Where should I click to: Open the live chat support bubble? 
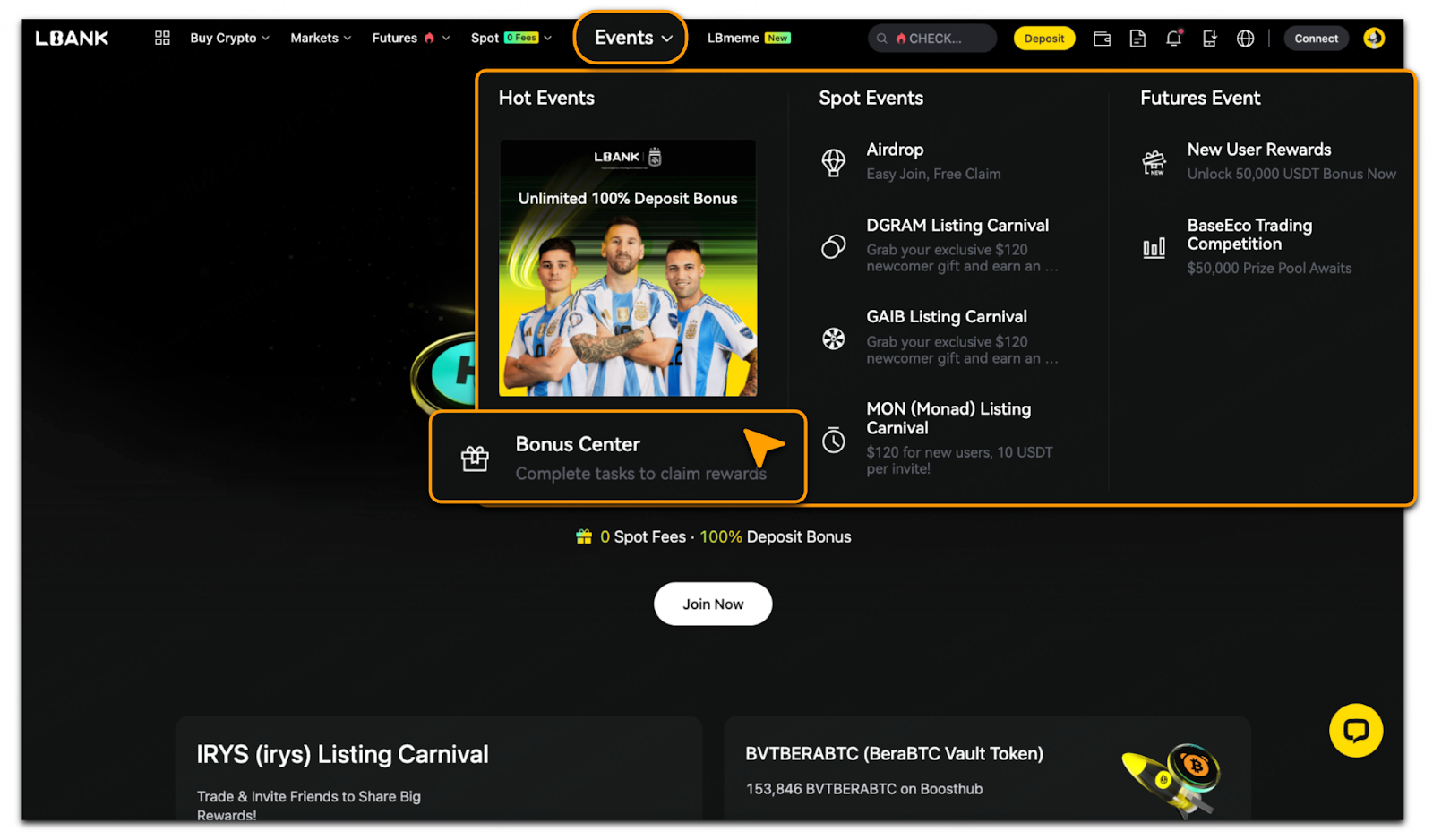1355,731
